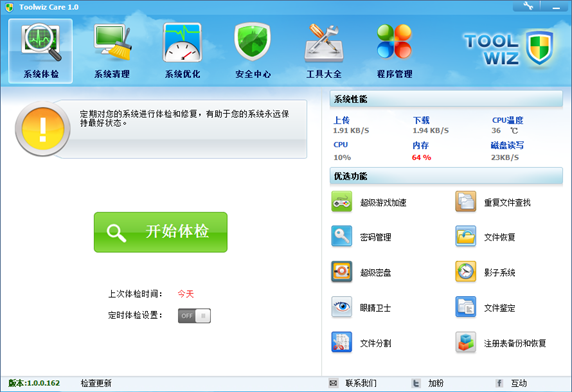Click the 文件恢复 text label
The width and height of the screenshot is (572, 392).
[x=499, y=237]
